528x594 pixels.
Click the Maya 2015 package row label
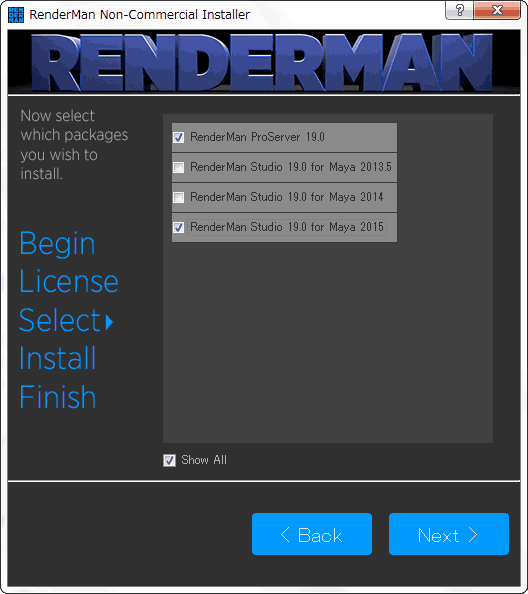287,227
